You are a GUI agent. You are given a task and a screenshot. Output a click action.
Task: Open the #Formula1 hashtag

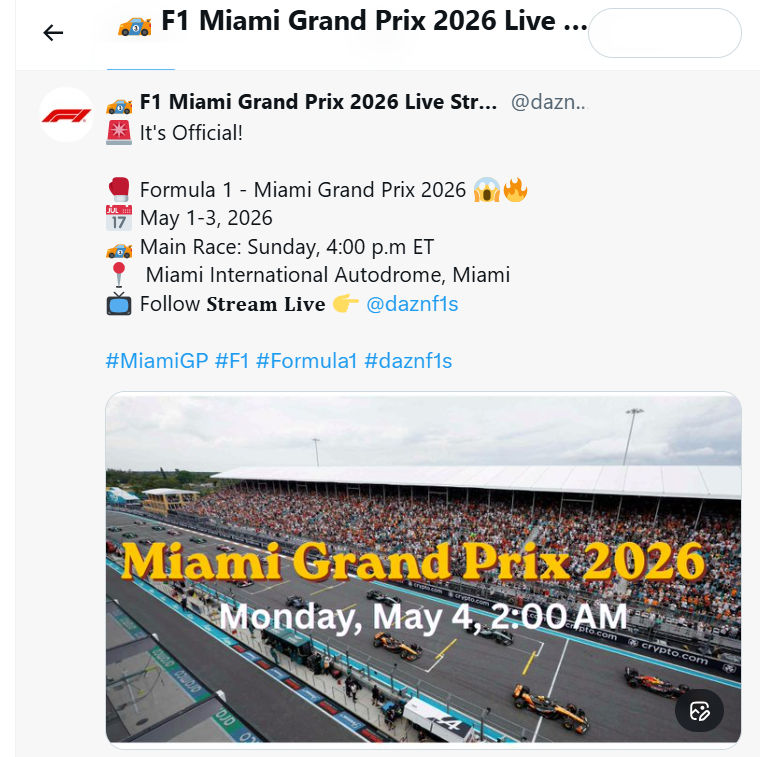pos(306,361)
